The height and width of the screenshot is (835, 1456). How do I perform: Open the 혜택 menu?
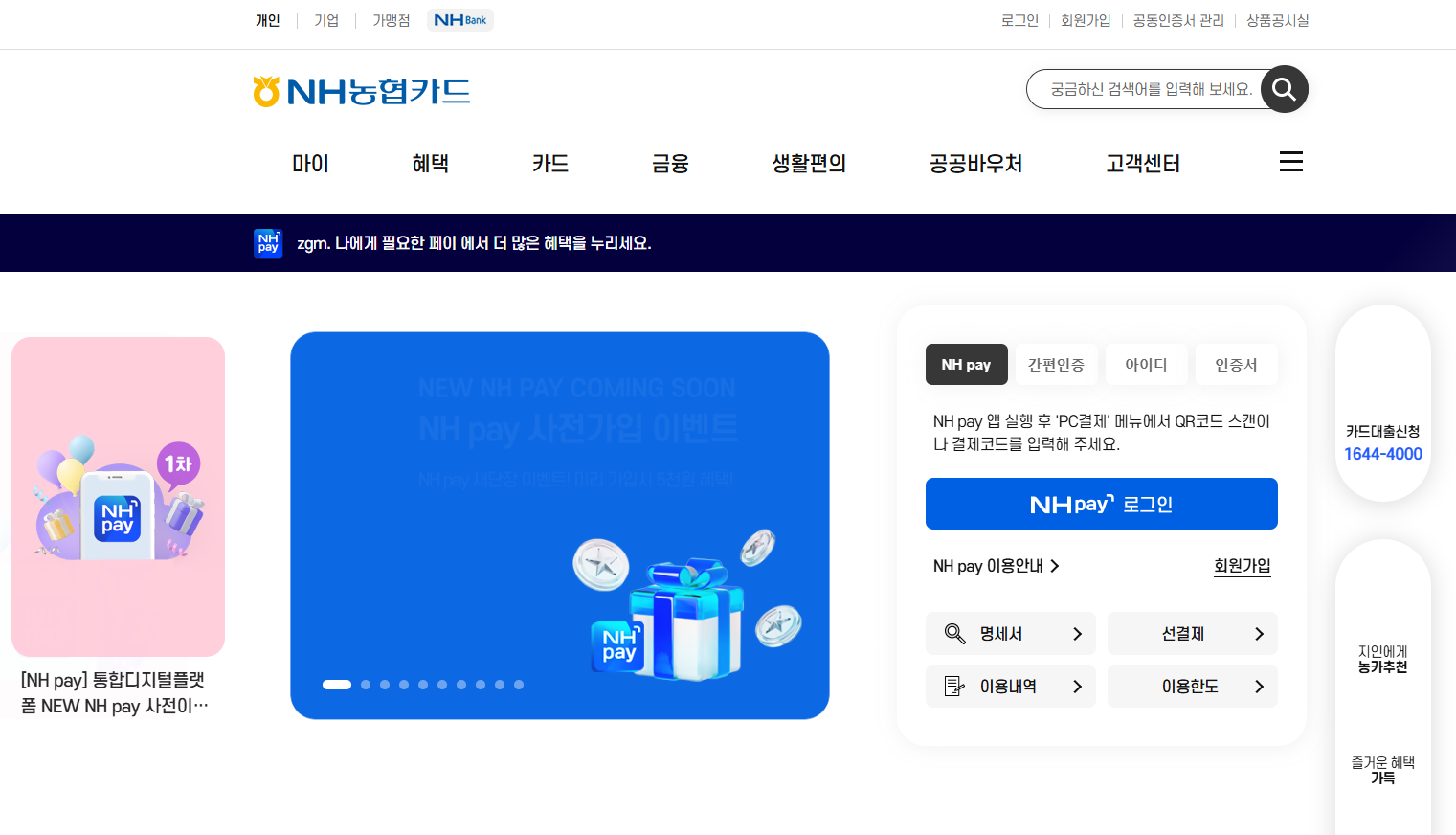(x=431, y=164)
